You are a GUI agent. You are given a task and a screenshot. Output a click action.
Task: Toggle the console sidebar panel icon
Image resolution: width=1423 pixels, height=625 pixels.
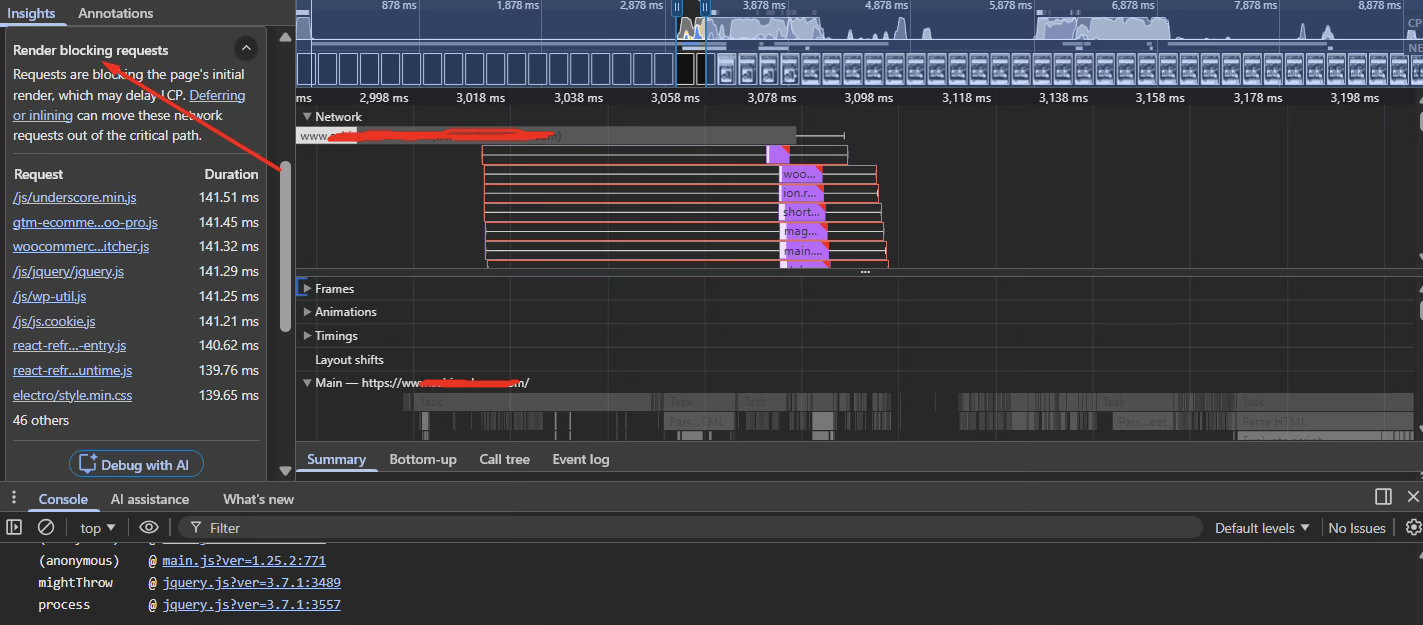pyautogui.click(x=14, y=527)
